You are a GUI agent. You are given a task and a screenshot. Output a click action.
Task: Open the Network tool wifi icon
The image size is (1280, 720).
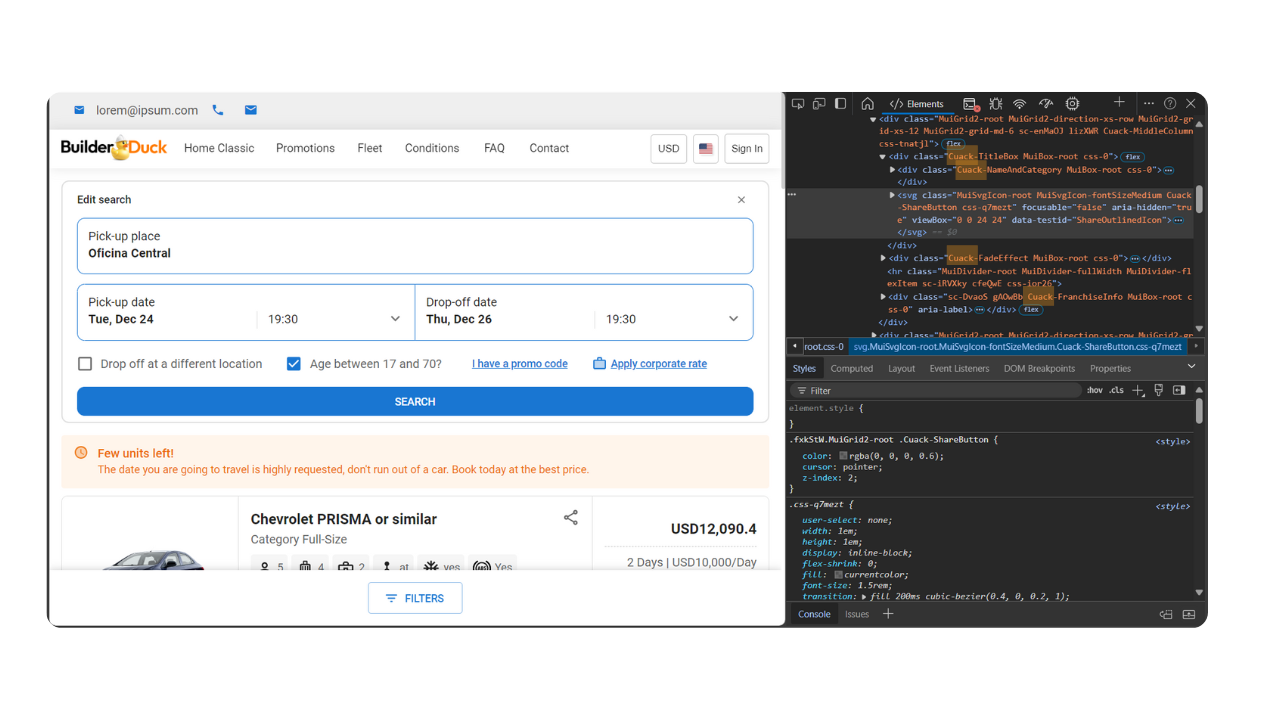pyautogui.click(x=1019, y=103)
